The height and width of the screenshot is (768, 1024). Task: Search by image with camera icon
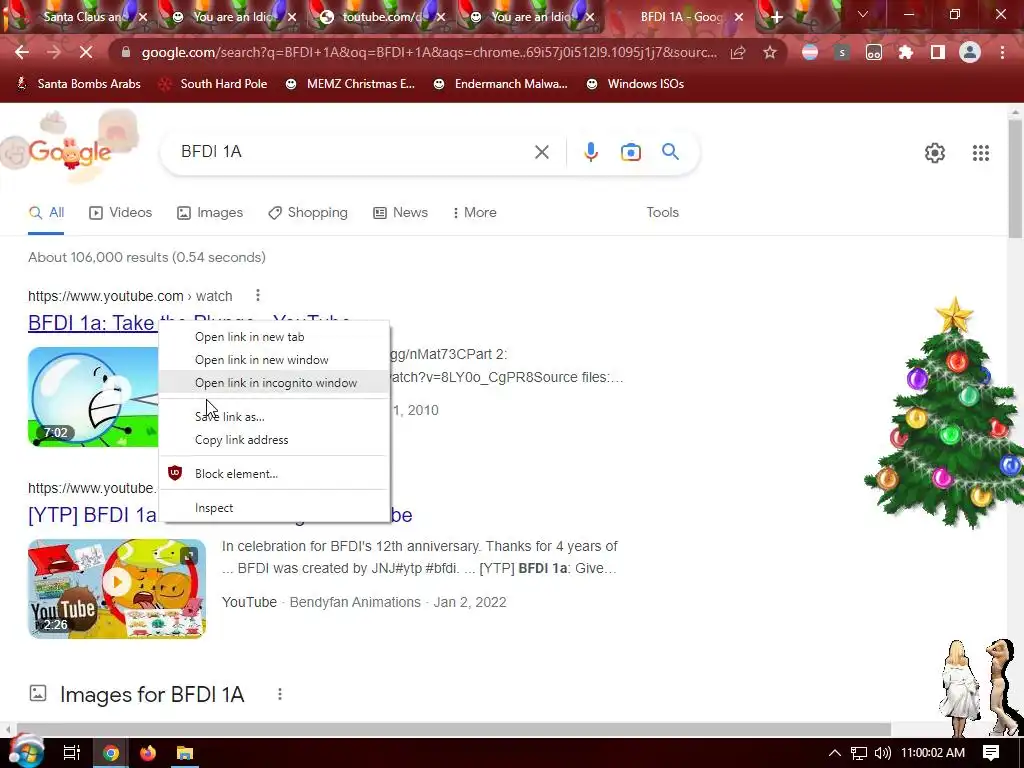(630, 152)
